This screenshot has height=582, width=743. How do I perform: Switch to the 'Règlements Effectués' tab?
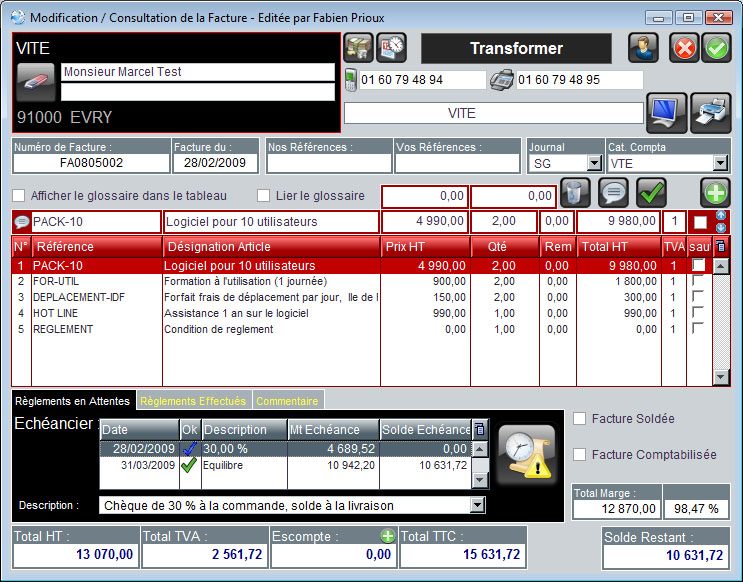click(193, 401)
